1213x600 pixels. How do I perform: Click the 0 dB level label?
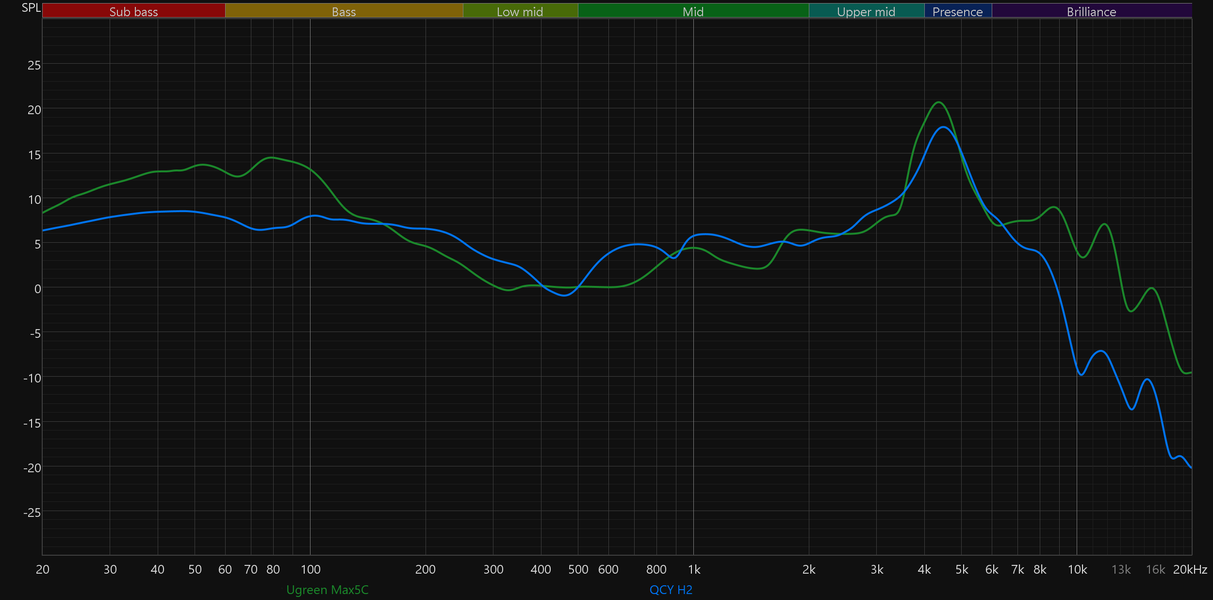(x=37, y=288)
